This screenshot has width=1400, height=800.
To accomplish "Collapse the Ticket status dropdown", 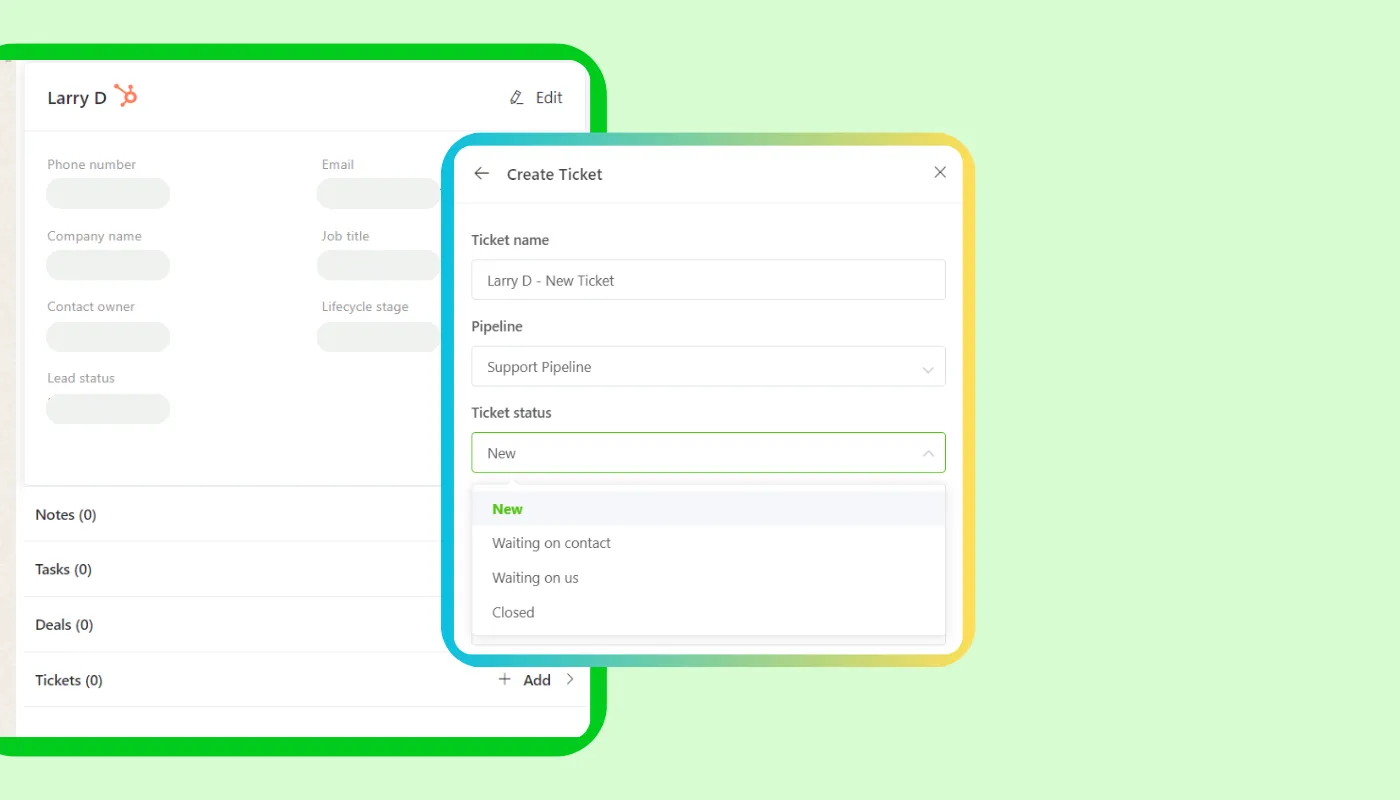I will pyautogui.click(x=927, y=452).
